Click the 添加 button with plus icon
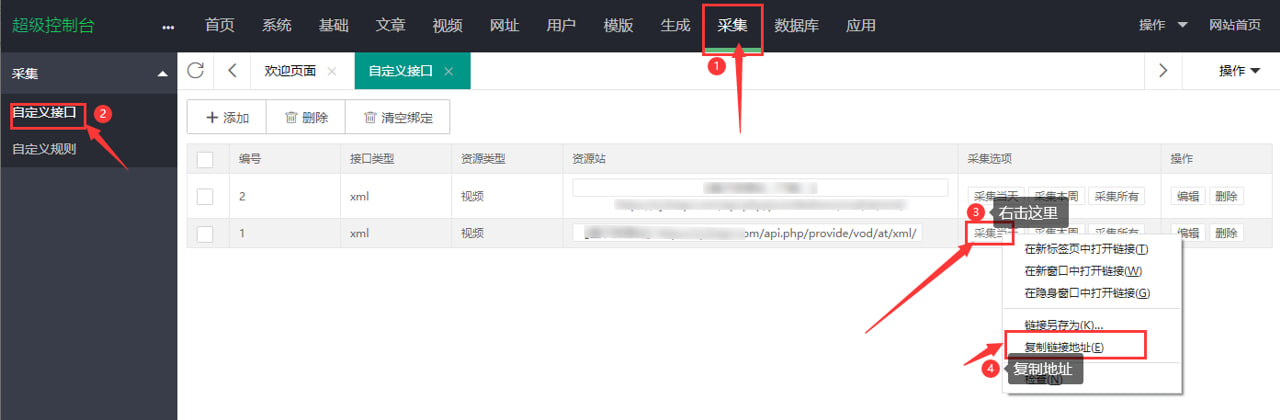Screen dimensions: 1280x420 (227, 117)
